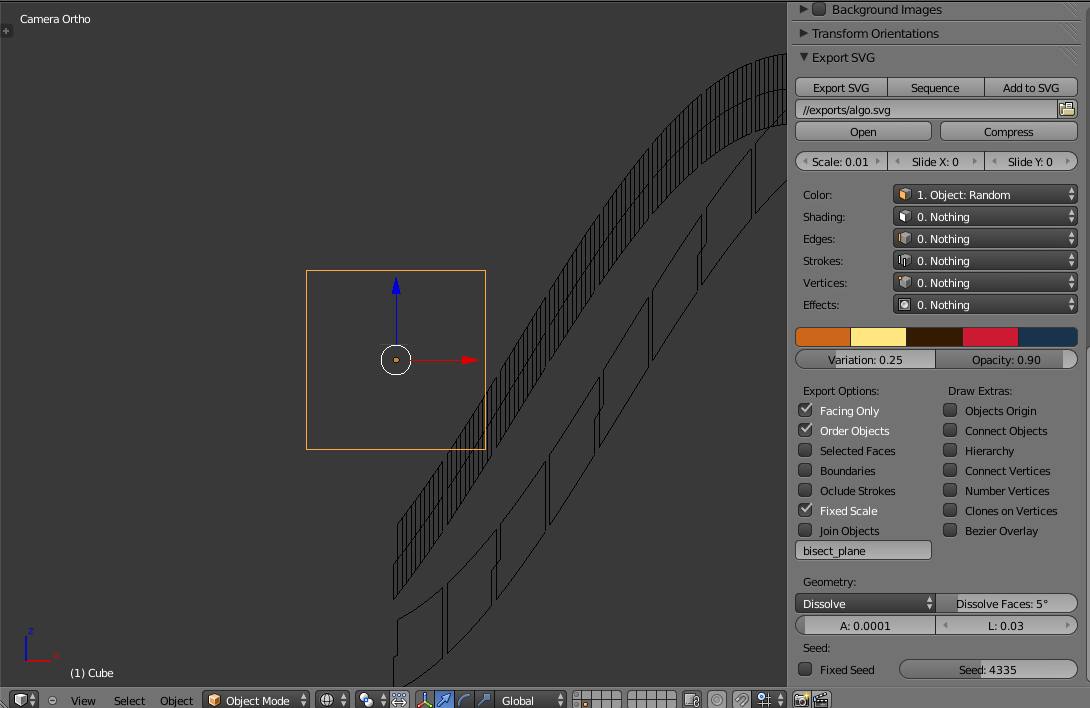Click the red palette color swatch
The height and width of the screenshot is (708, 1090).
[x=990, y=337]
